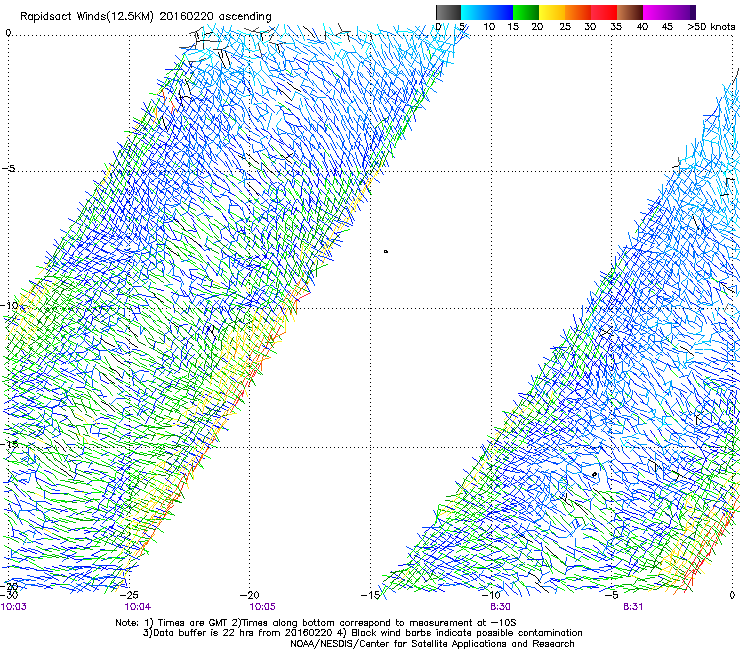Click the yellow 20-25 knots legend swatch

click(x=552, y=12)
